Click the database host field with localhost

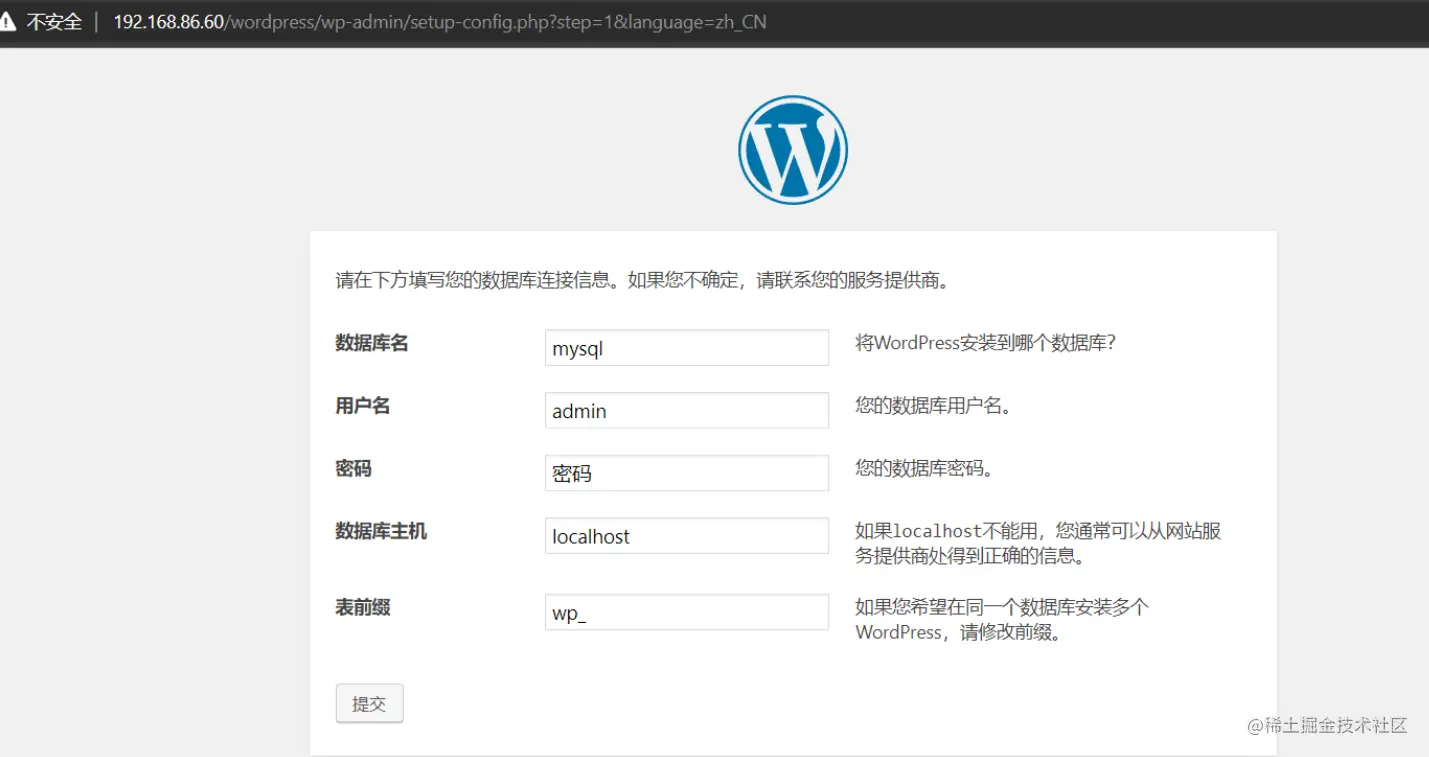(687, 535)
